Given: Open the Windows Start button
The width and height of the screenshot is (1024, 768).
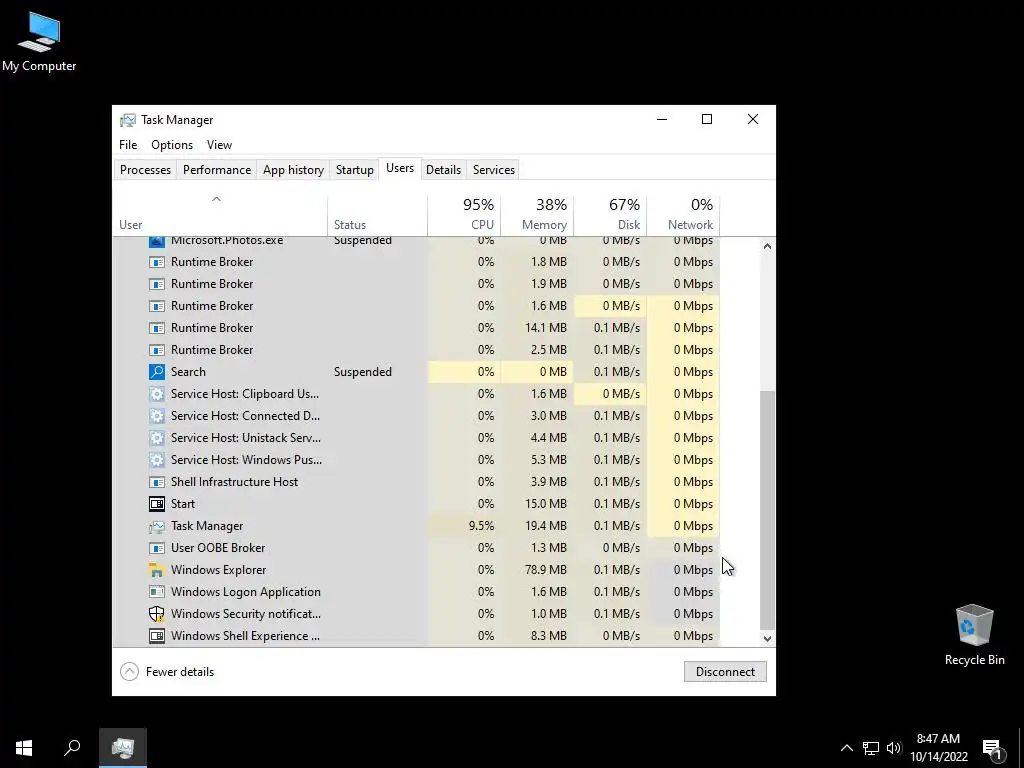Looking at the screenshot, I should coord(24,748).
